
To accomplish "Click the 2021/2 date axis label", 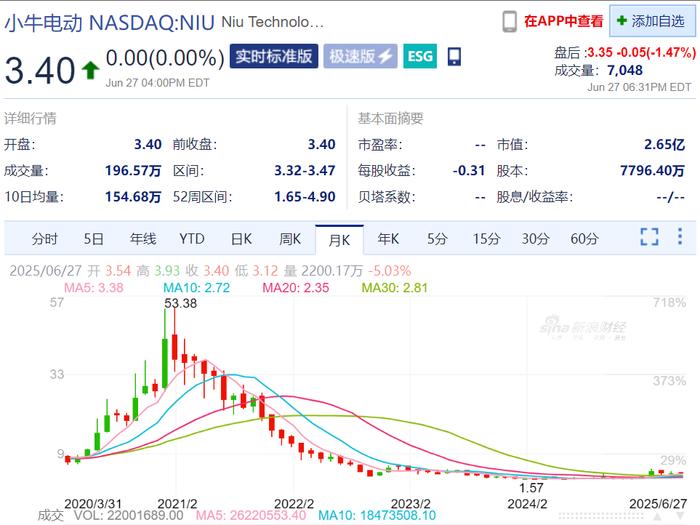I will pyautogui.click(x=177, y=504).
